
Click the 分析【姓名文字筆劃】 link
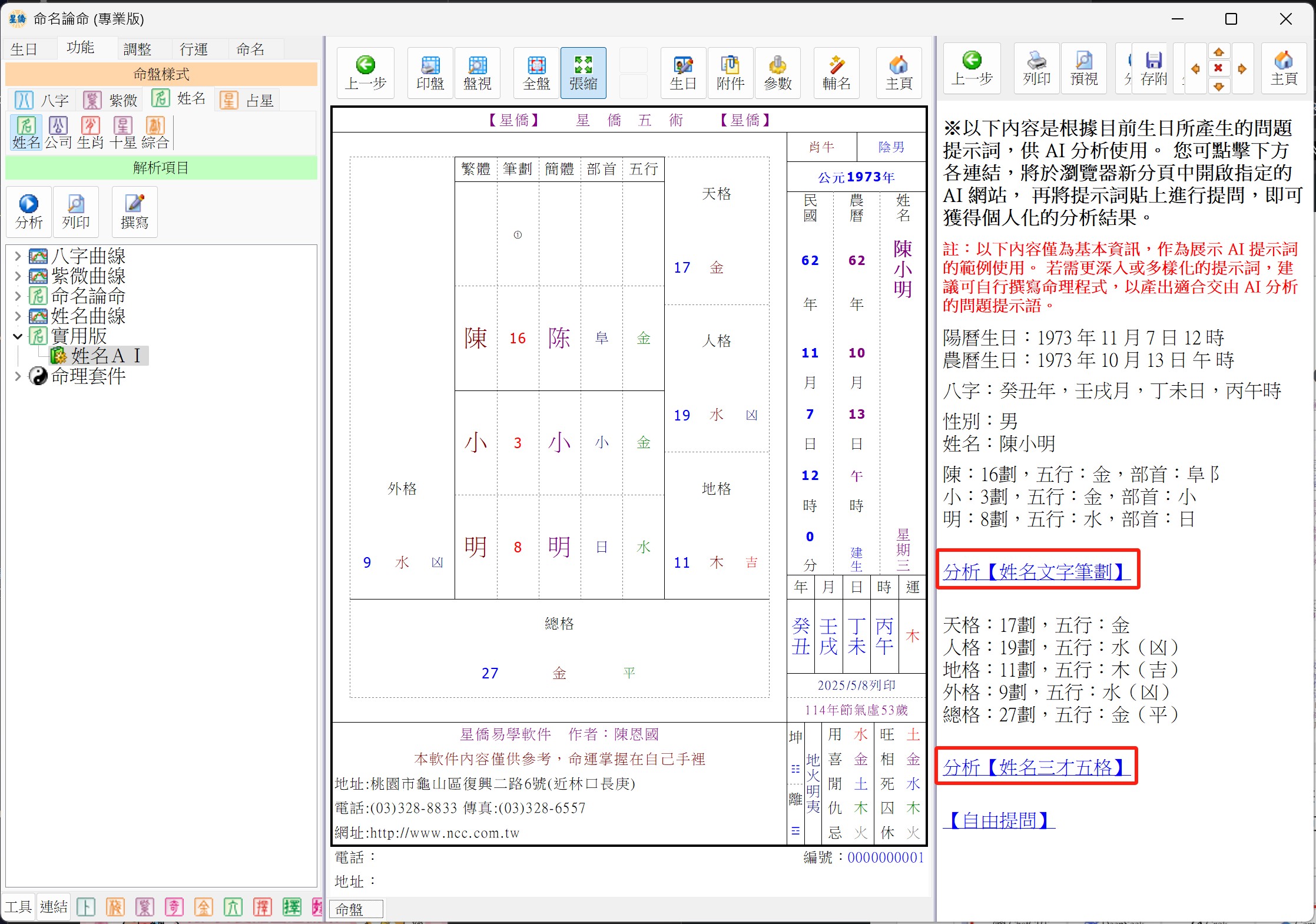click(x=1036, y=571)
